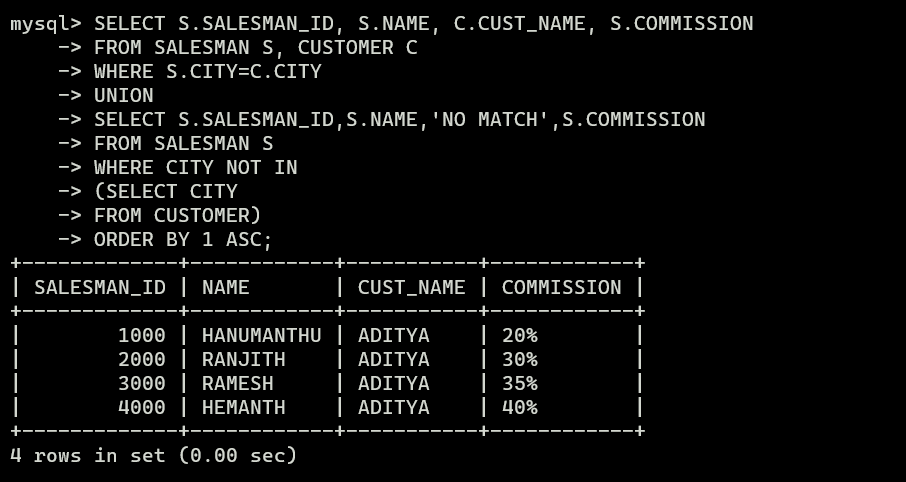Image resolution: width=906 pixels, height=482 pixels.
Task: Click the mysql> prompt text
Action: click(46, 24)
